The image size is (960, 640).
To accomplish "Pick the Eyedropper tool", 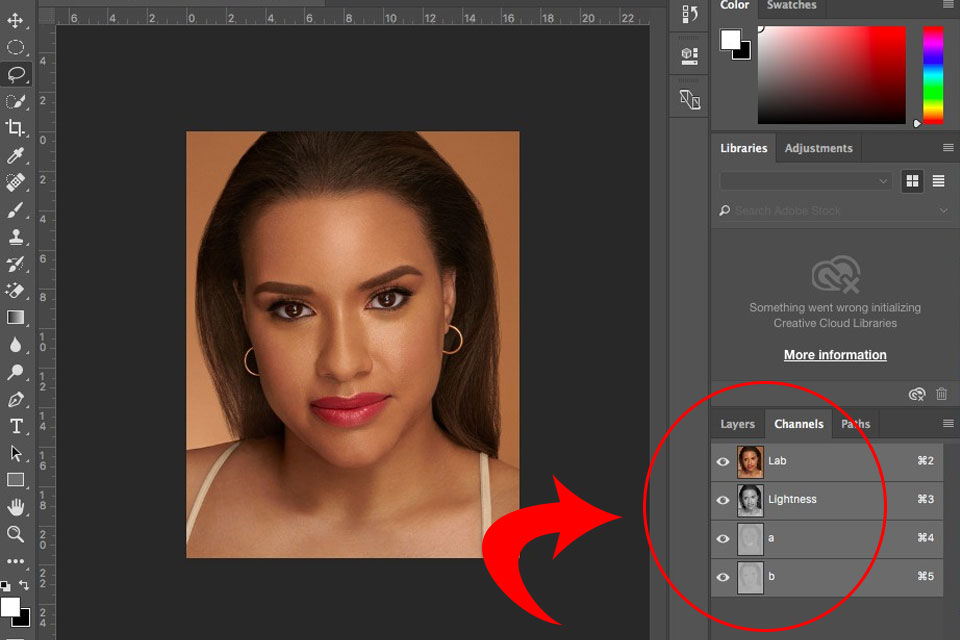I will pos(16,155).
